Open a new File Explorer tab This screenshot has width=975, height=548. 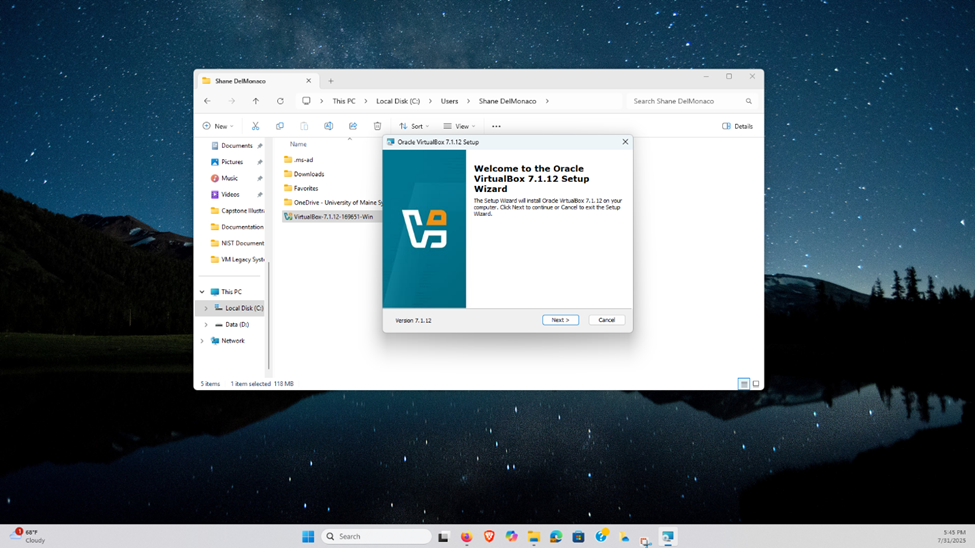tap(331, 81)
